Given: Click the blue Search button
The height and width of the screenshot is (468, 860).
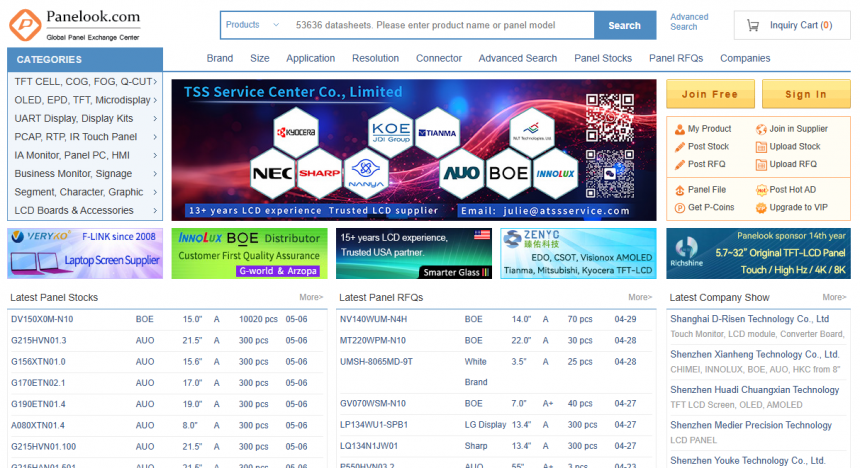Looking at the screenshot, I should [625, 25].
